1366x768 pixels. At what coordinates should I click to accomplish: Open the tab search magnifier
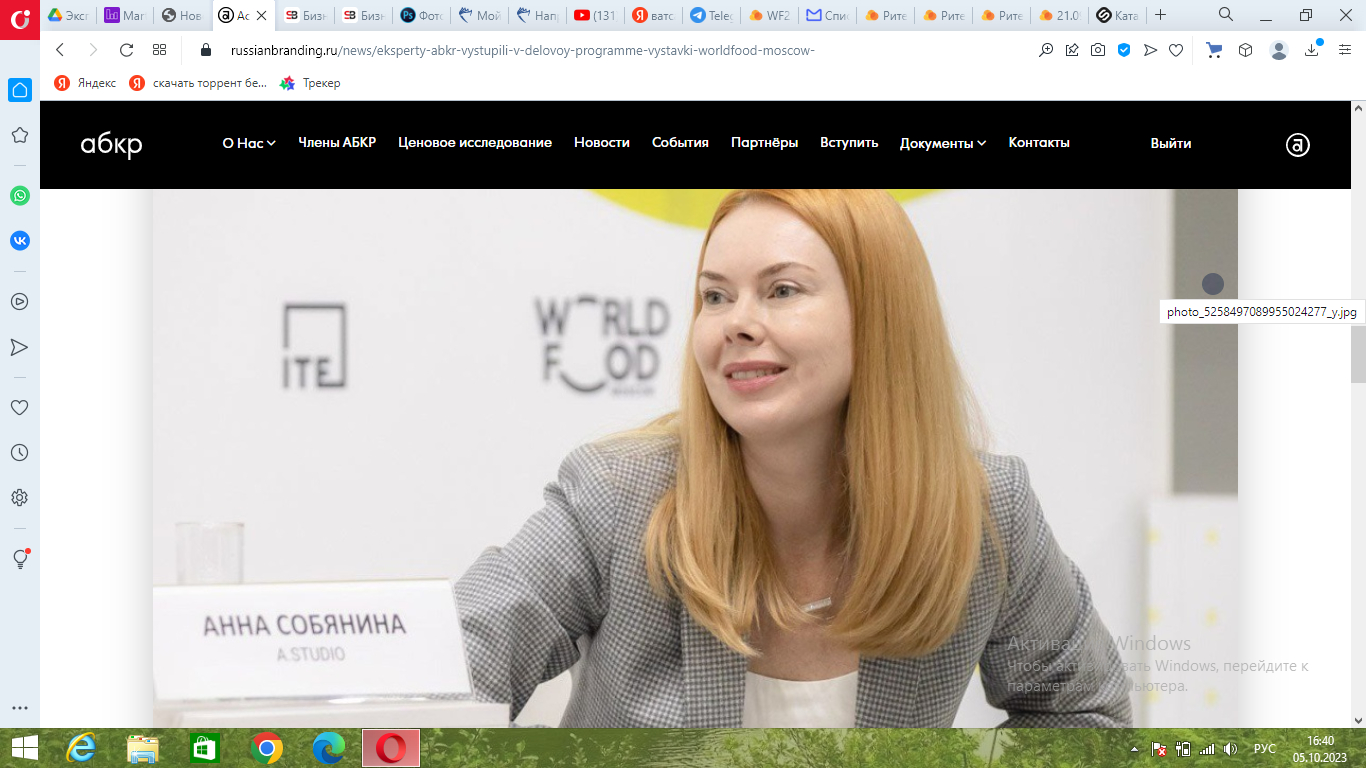click(x=1226, y=15)
